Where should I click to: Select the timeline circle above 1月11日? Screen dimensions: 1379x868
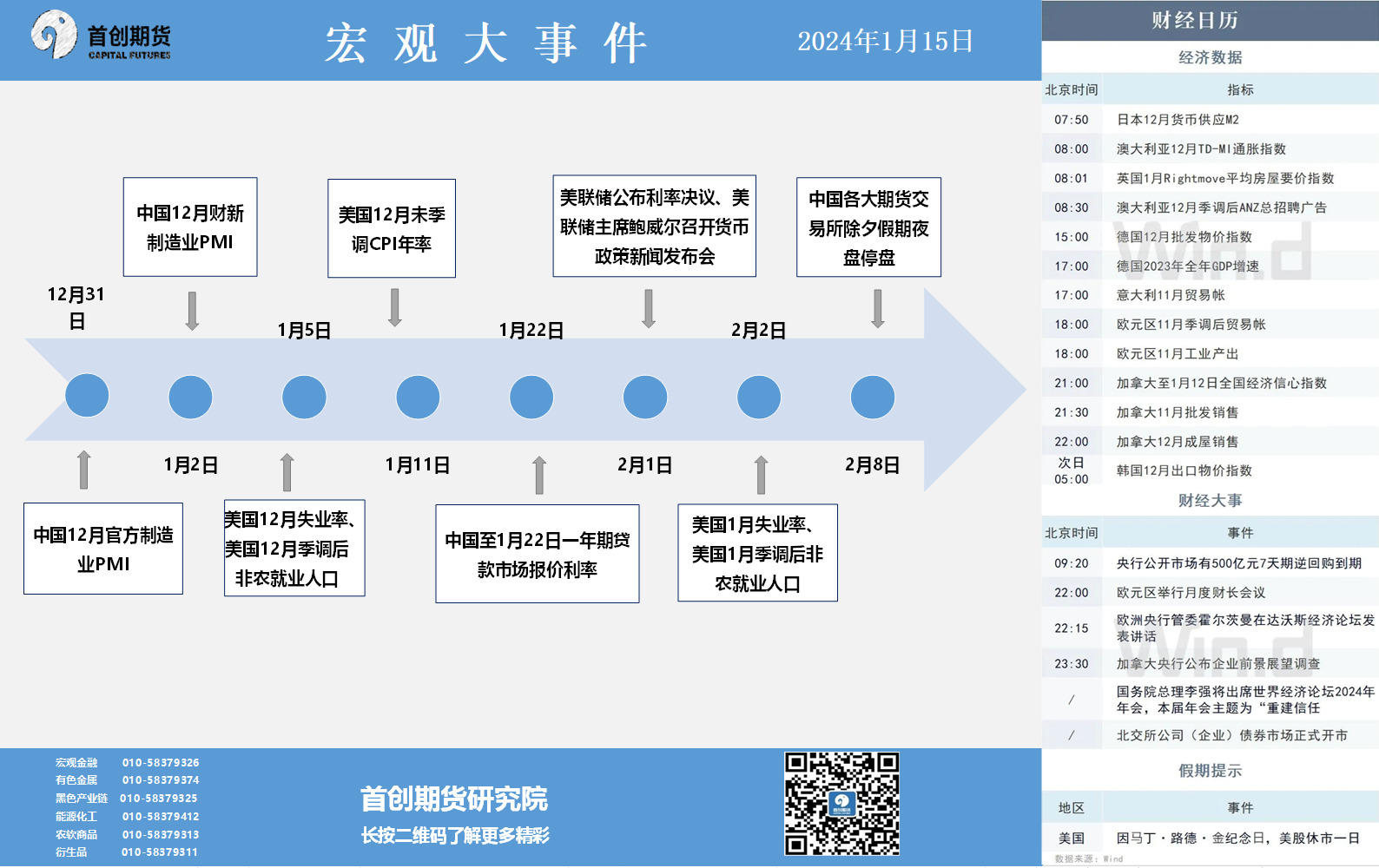(418, 397)
